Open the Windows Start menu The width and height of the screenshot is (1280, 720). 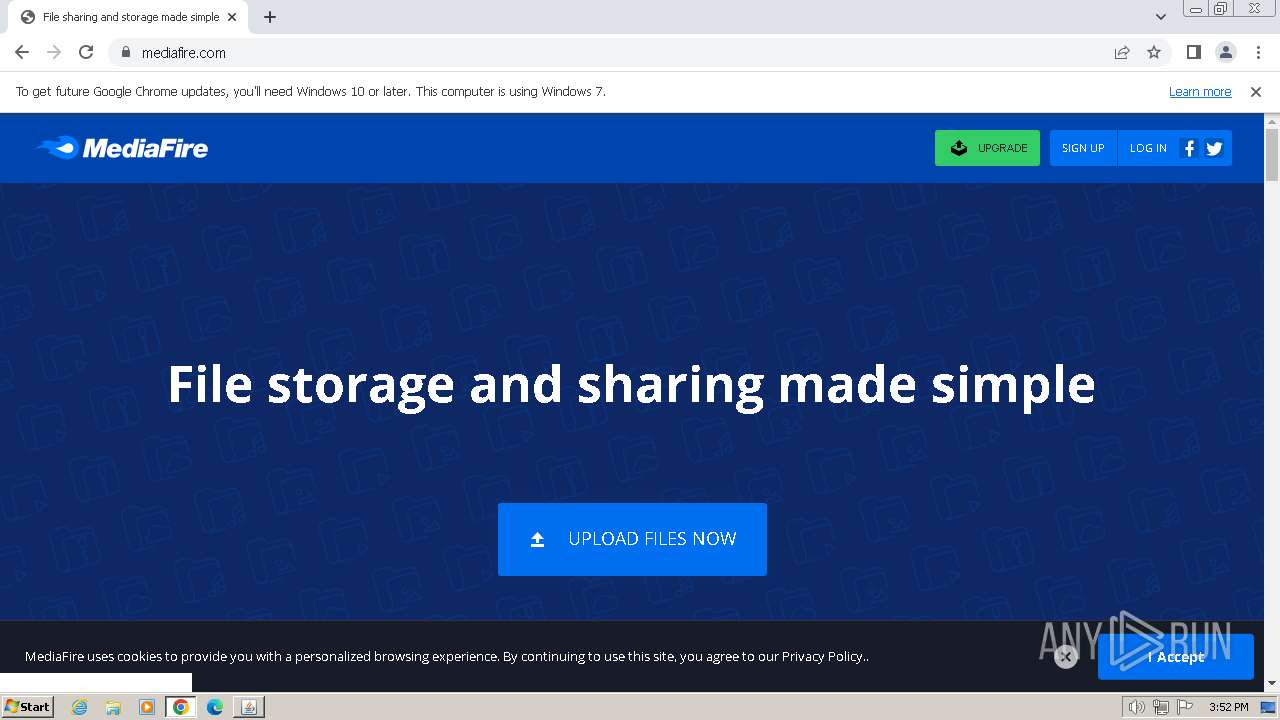click(27, 707)
